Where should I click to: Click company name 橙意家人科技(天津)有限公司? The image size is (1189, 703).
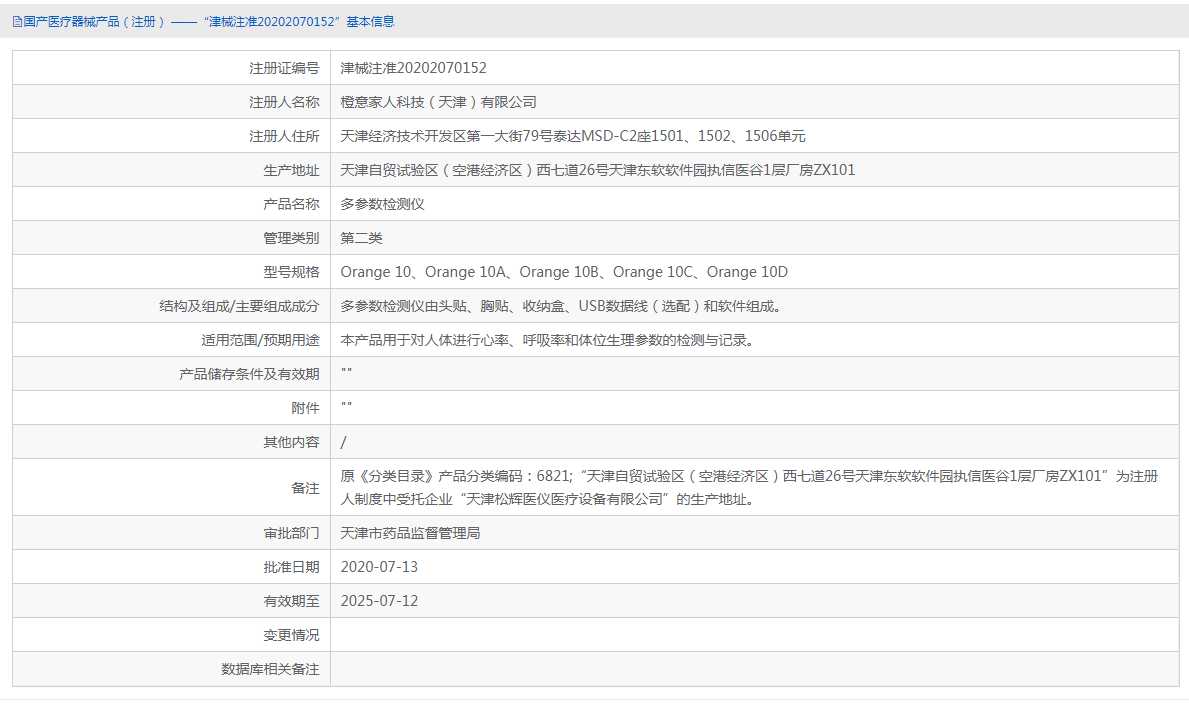coord(438,102)
